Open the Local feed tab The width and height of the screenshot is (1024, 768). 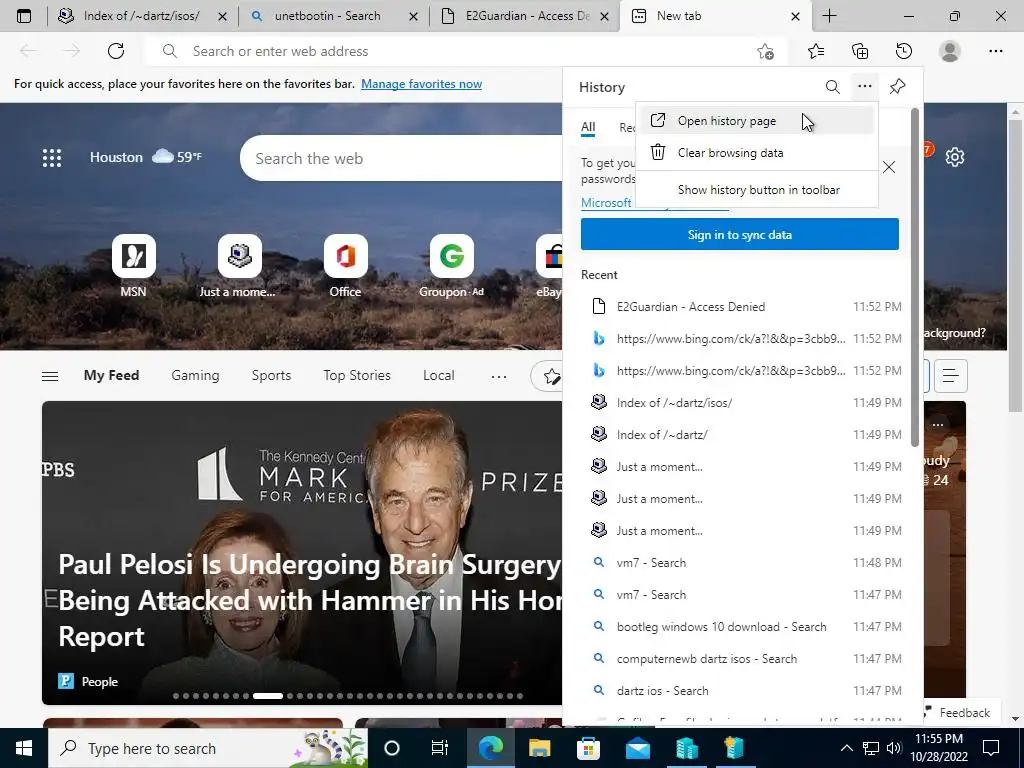(x=438, y=376)
